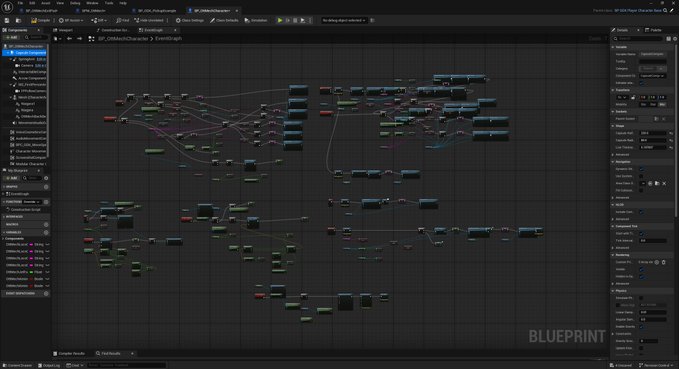Open the Tools menu

109,3
